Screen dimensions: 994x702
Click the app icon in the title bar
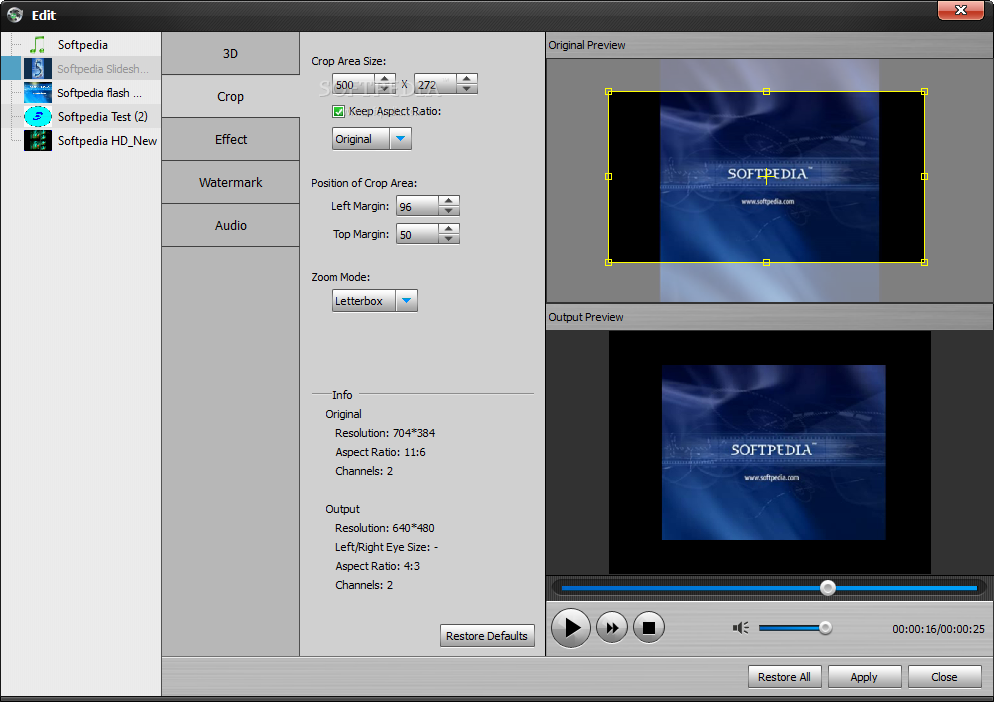(x=15, y=15)
